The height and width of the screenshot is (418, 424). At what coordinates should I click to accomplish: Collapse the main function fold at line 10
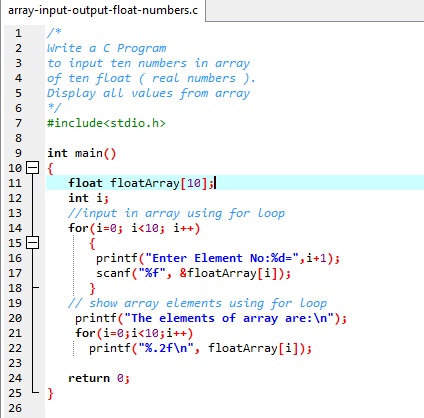tap(33, 168)
